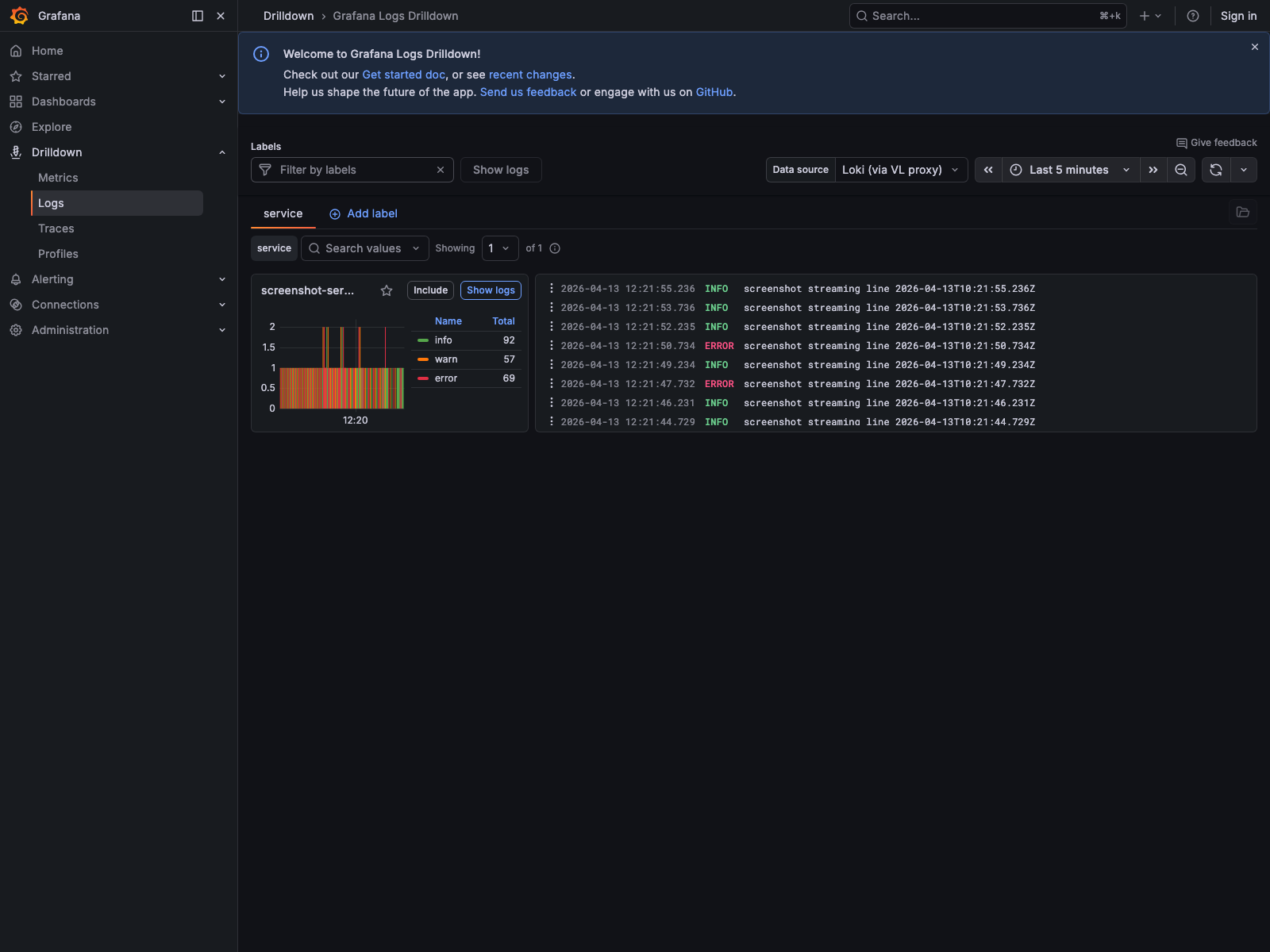Toggle the info series in legend
1270x952 pixels.
(x=443, y=340)
